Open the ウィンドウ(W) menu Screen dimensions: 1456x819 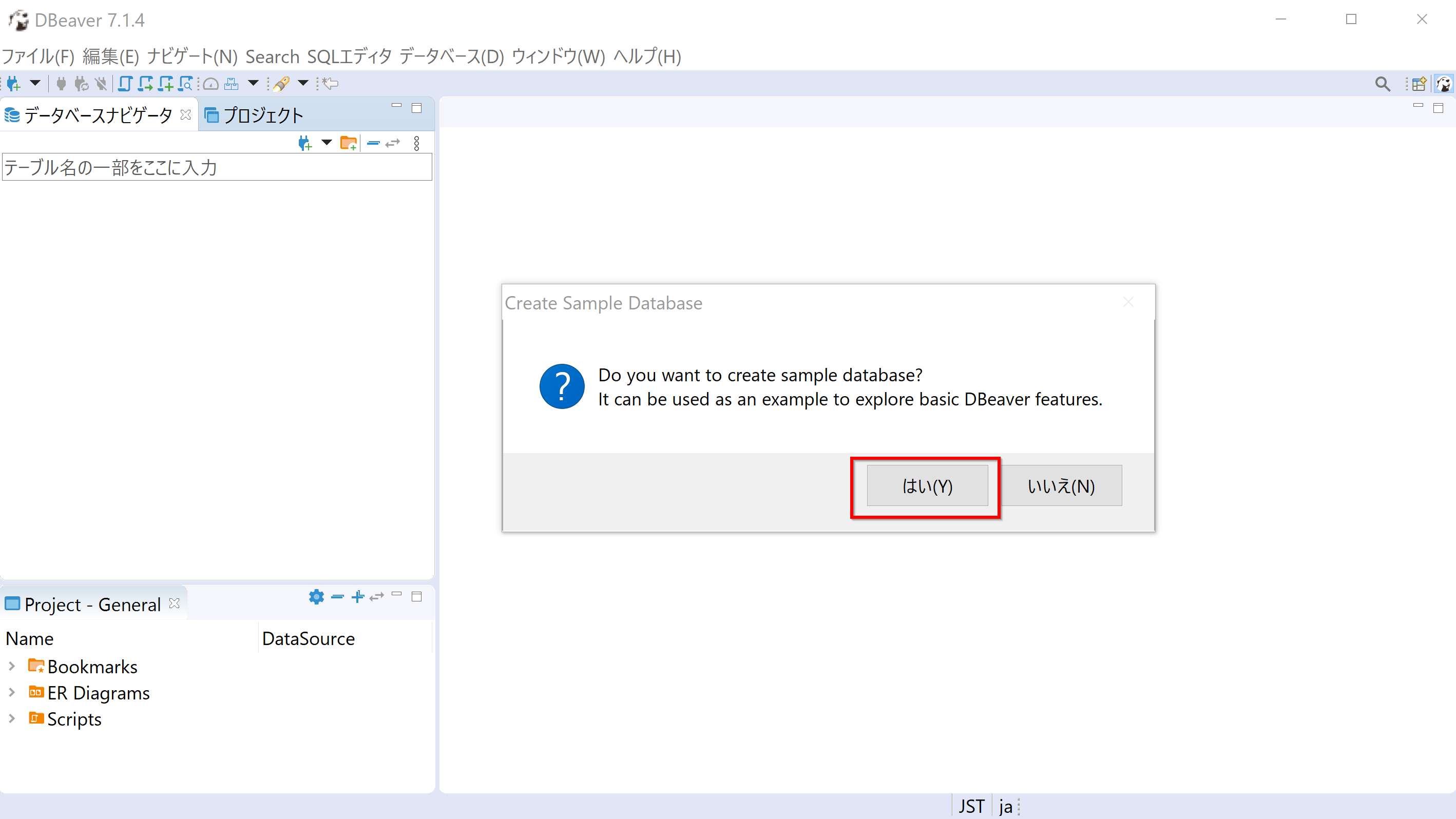[x=559, y=56]
